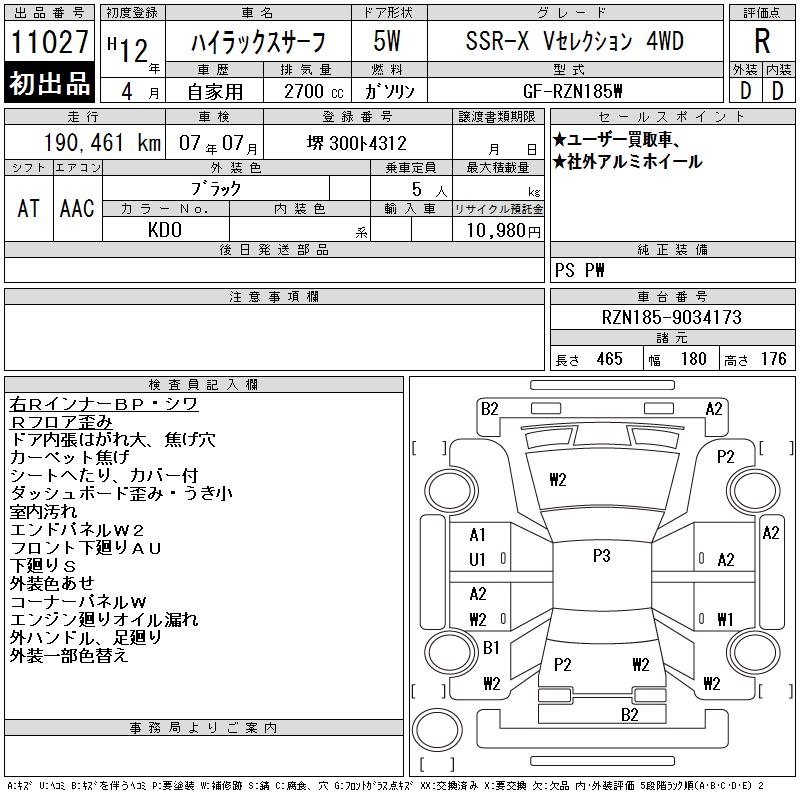Click the 車台番号 header
Viewport: 800px width, 800px height.
tap(672, 296)
